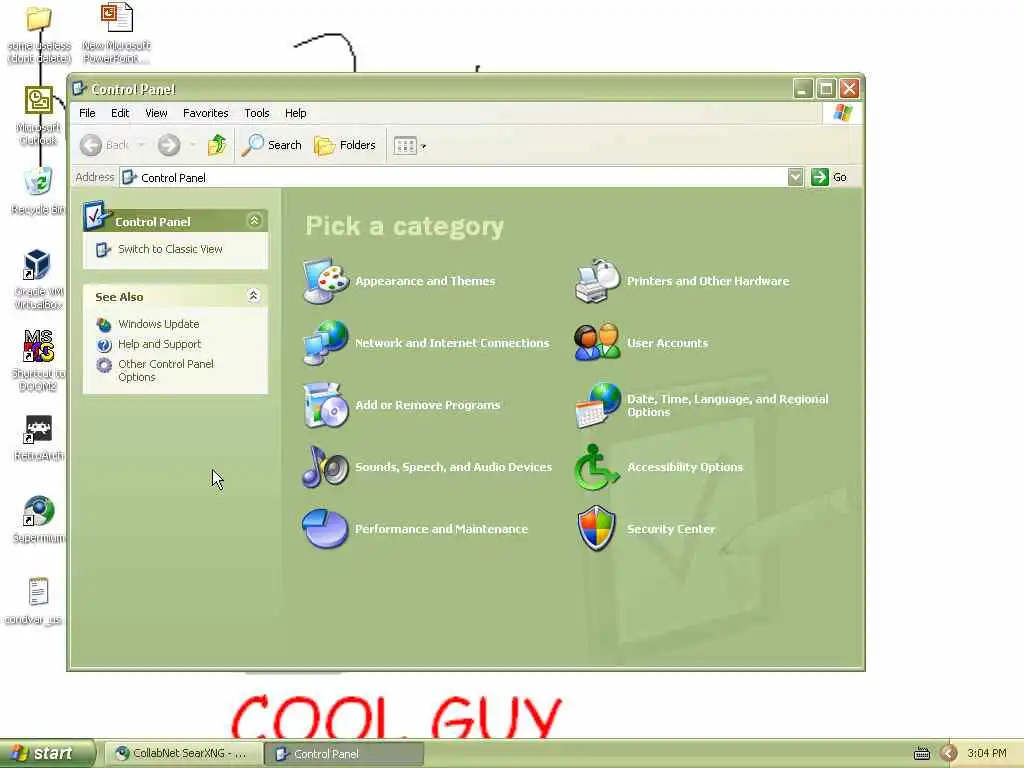Open the Forward history dropdown arrow
Viewport: 1024px width, 768px height.
pos(193,145)
